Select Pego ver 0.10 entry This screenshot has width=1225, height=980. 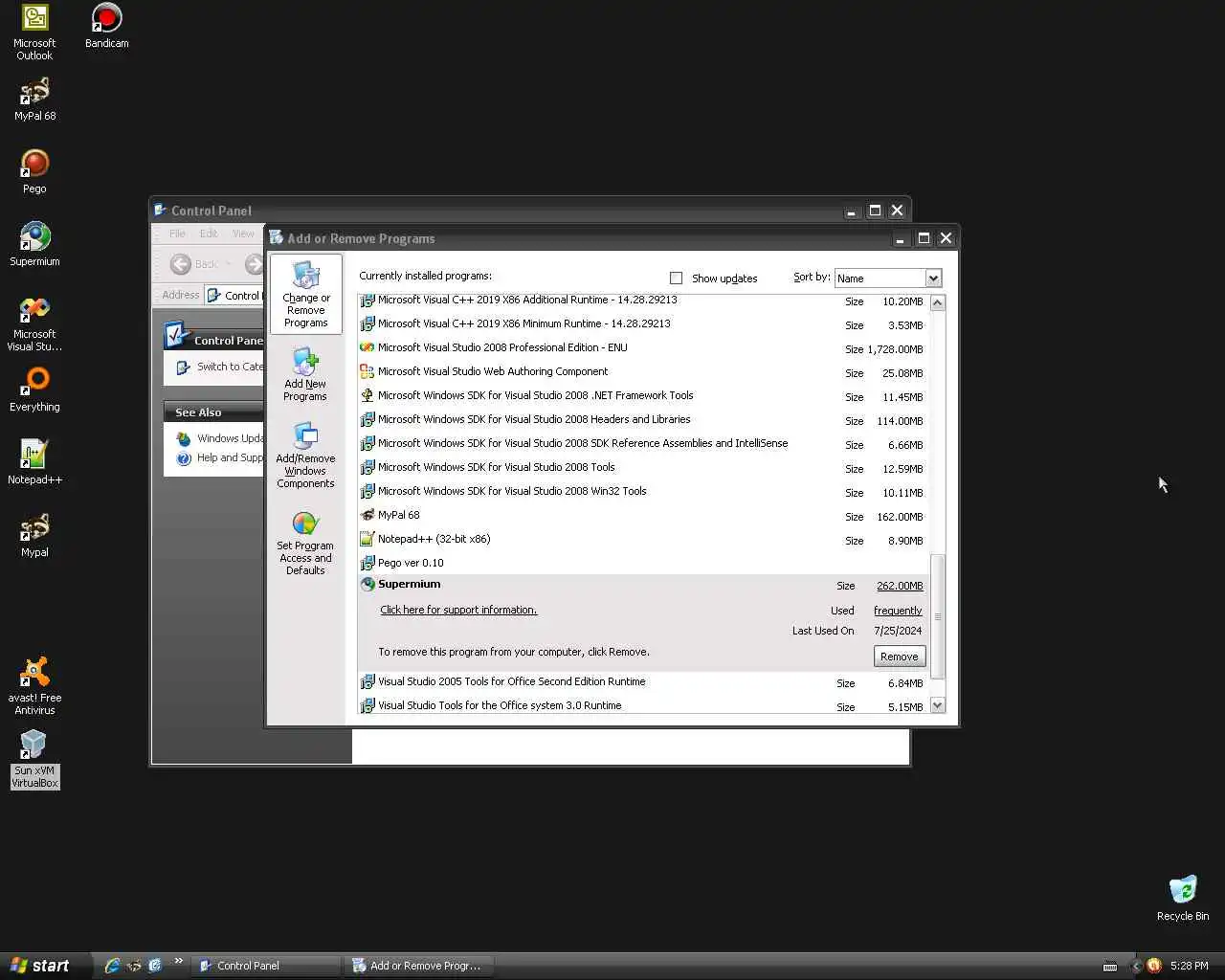(x=641, y=563)
